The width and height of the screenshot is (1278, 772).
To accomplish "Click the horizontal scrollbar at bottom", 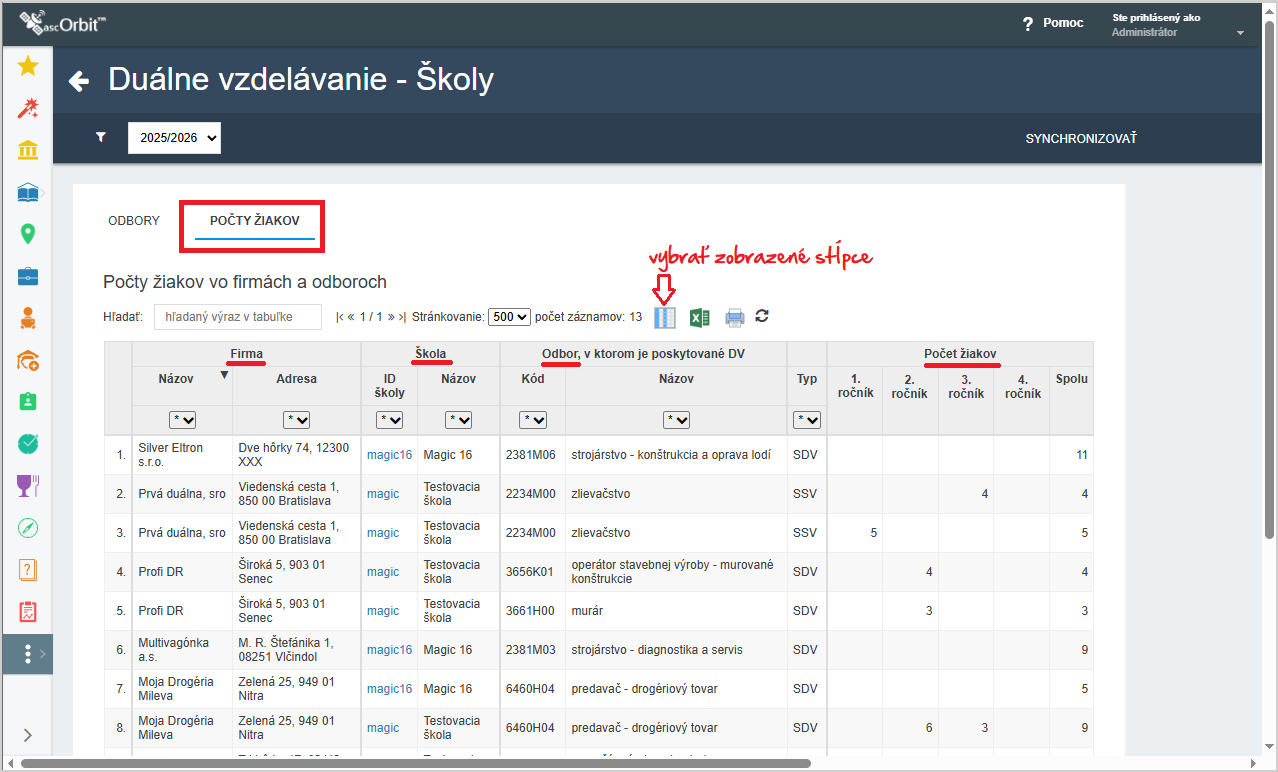I will tap(415, 764).
